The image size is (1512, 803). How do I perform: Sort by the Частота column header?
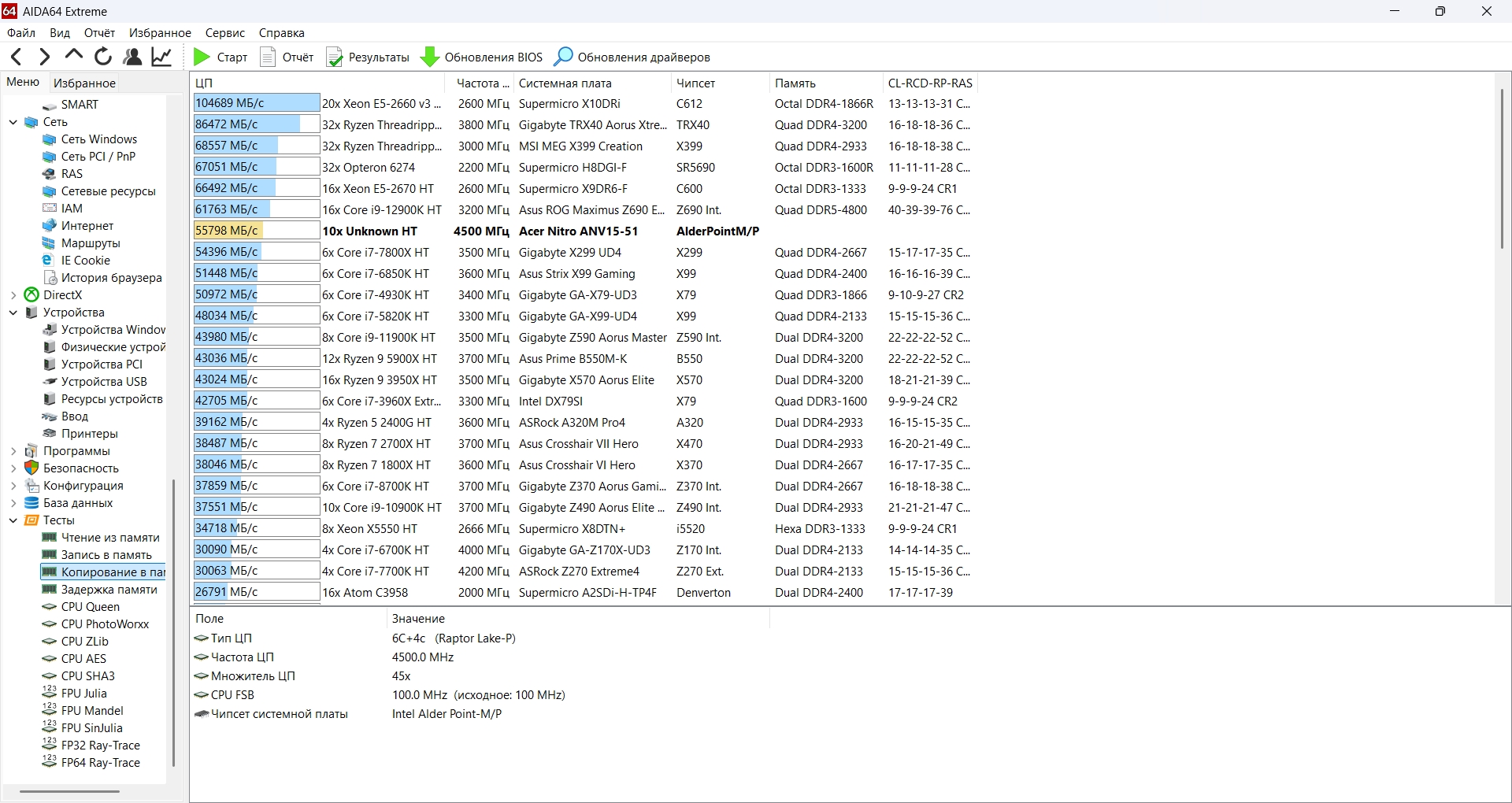[480, 83]
